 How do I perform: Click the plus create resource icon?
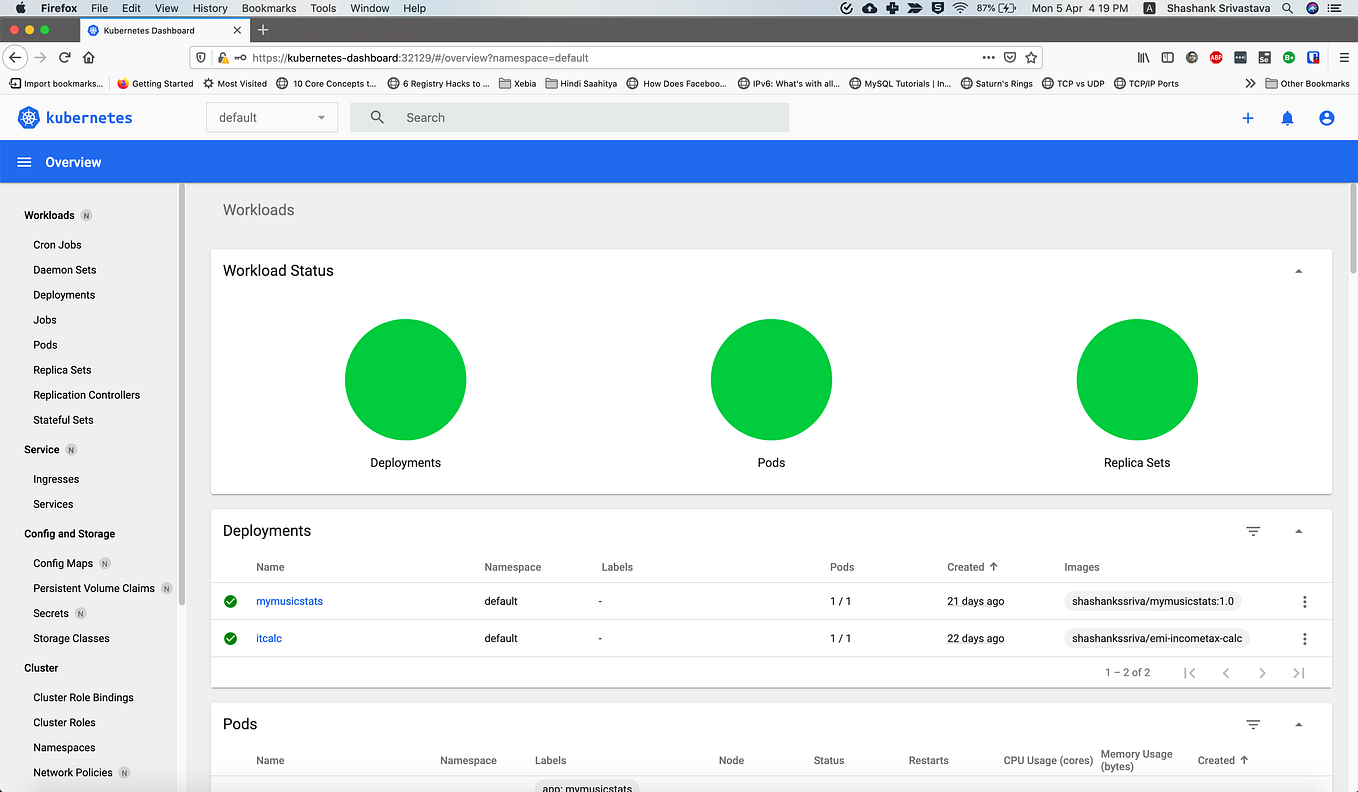pos(1247,118)
